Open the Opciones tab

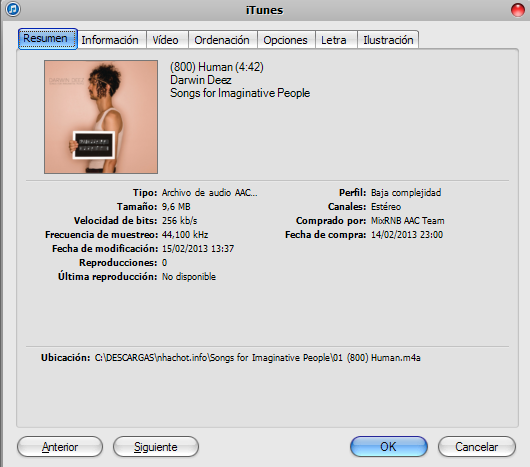point(285,40)
